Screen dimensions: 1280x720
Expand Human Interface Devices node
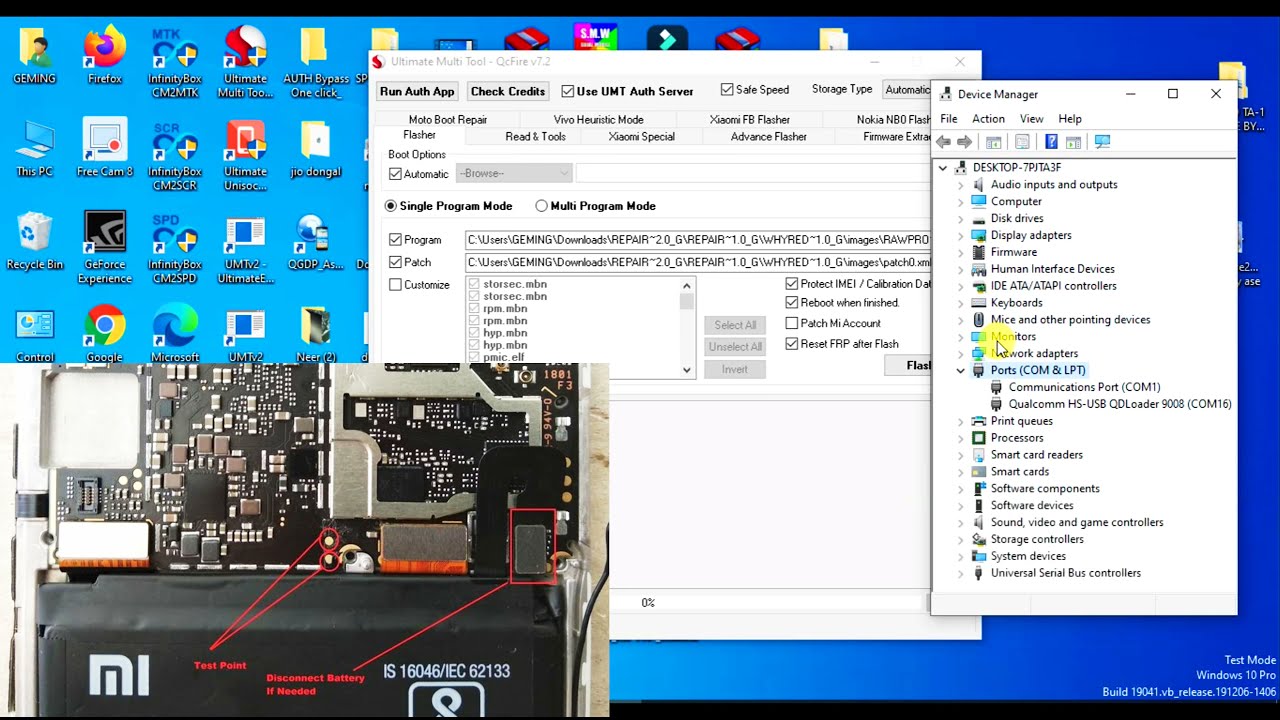[x=961, y=269]
